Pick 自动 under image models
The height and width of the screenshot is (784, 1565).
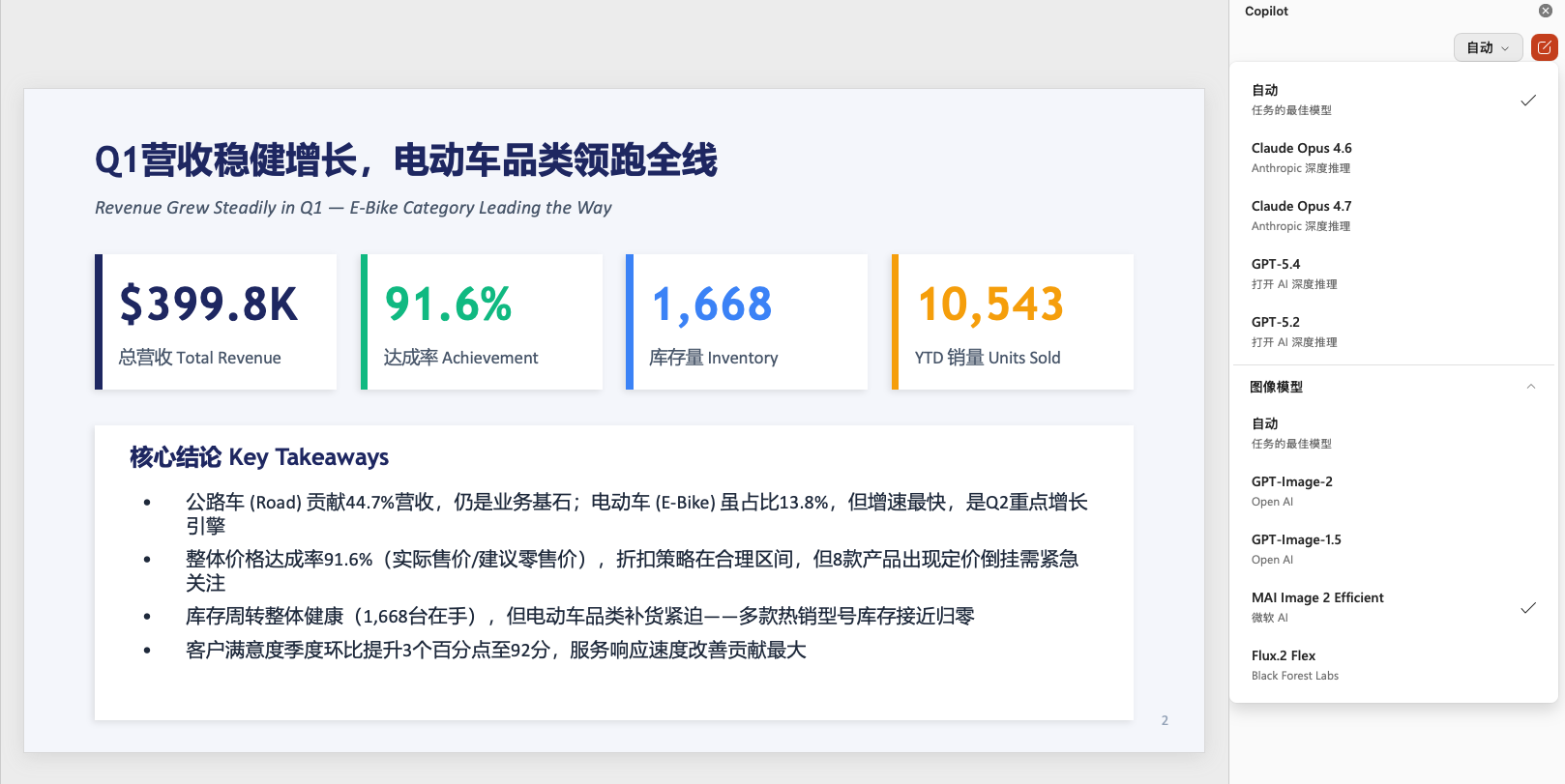1393,433
